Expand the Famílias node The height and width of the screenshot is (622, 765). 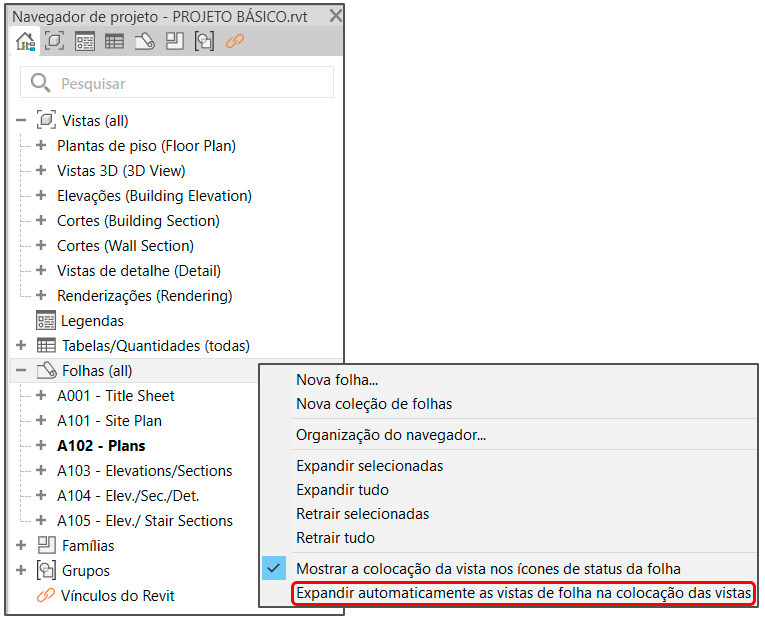coord(21,544)
